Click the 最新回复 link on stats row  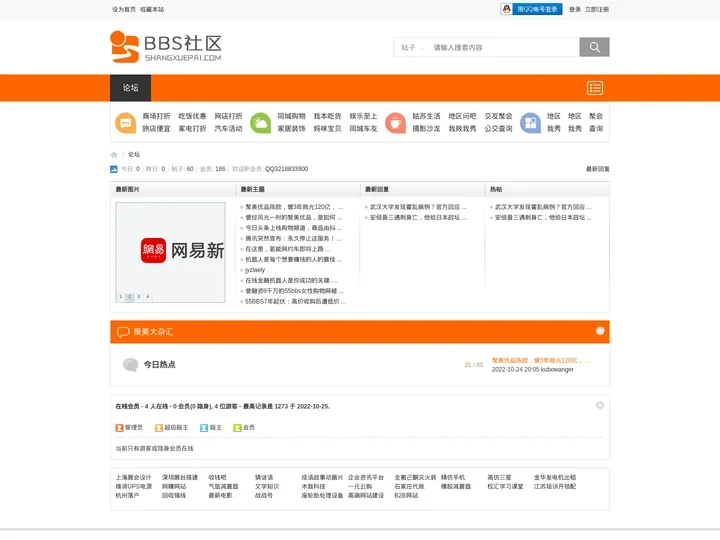(x=597, y=169)
